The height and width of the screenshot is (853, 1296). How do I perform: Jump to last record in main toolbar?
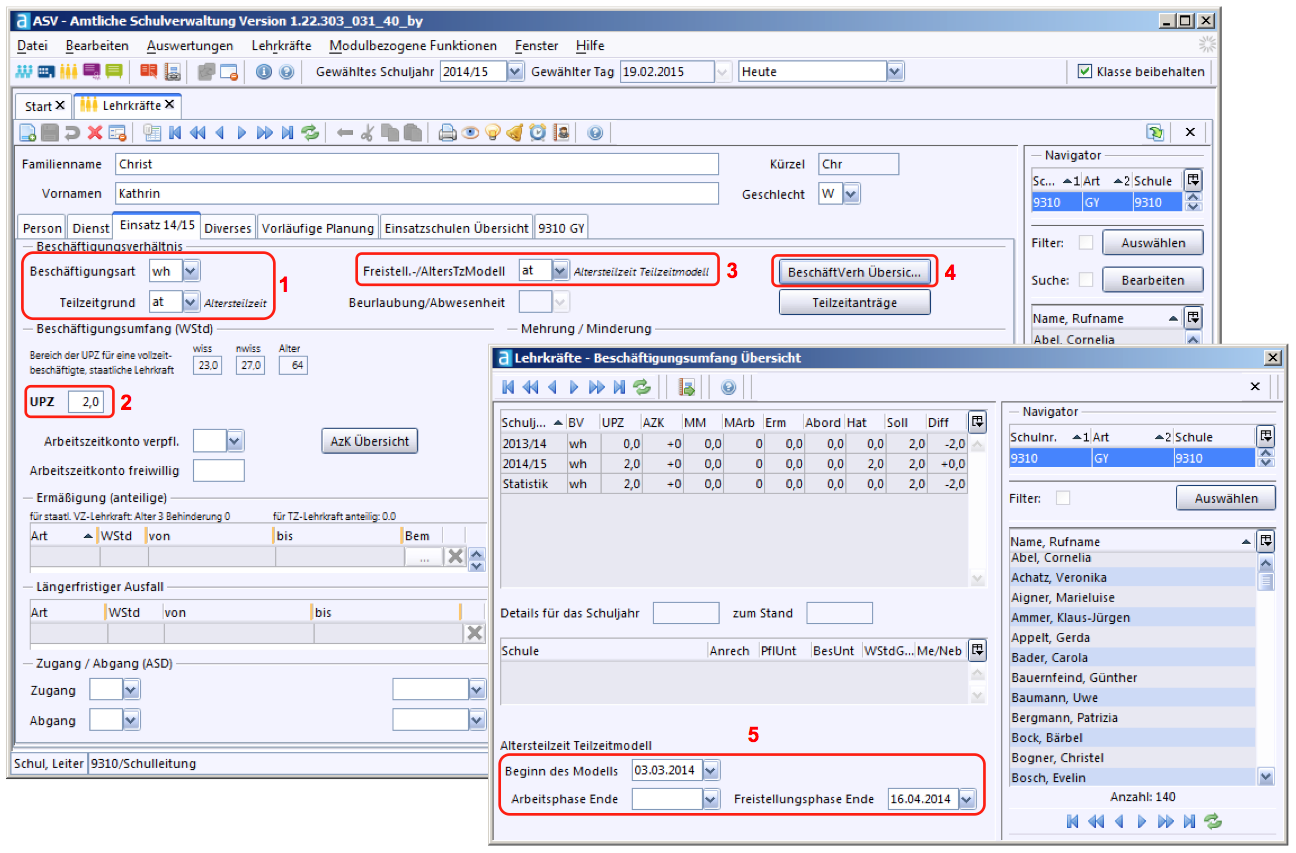288,133
